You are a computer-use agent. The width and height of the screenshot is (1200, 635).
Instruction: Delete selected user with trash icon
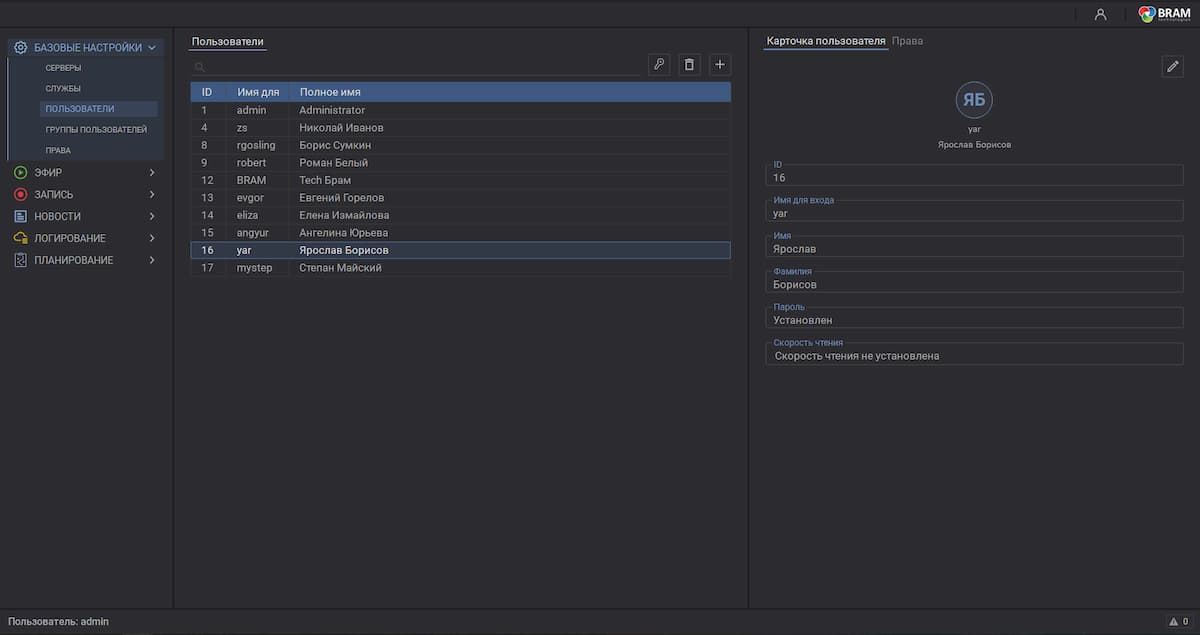tap(689, 64)
